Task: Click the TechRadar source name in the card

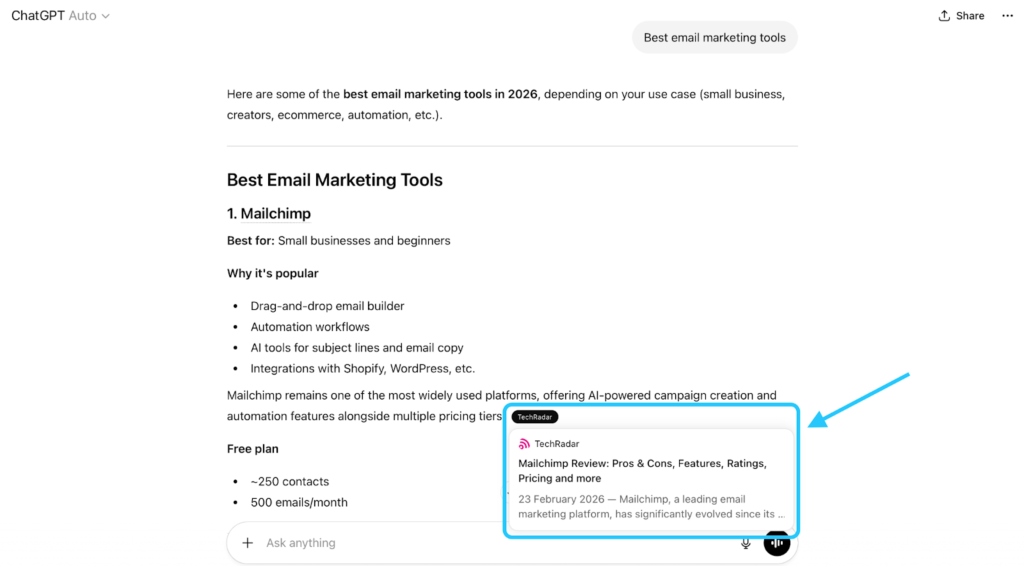Action: pyautogui.click(x=557, y=444)
